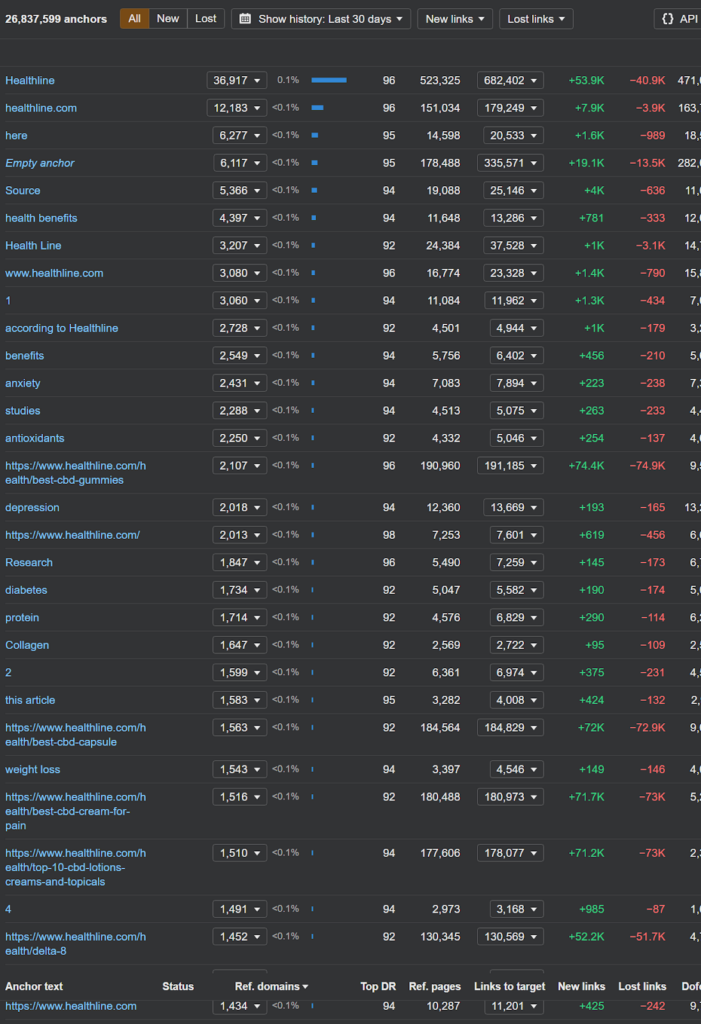The width and height of the screenshot is (701, 1024).
Task: Expand 5,366 ref domains for Source
Action: coord(240,190)
